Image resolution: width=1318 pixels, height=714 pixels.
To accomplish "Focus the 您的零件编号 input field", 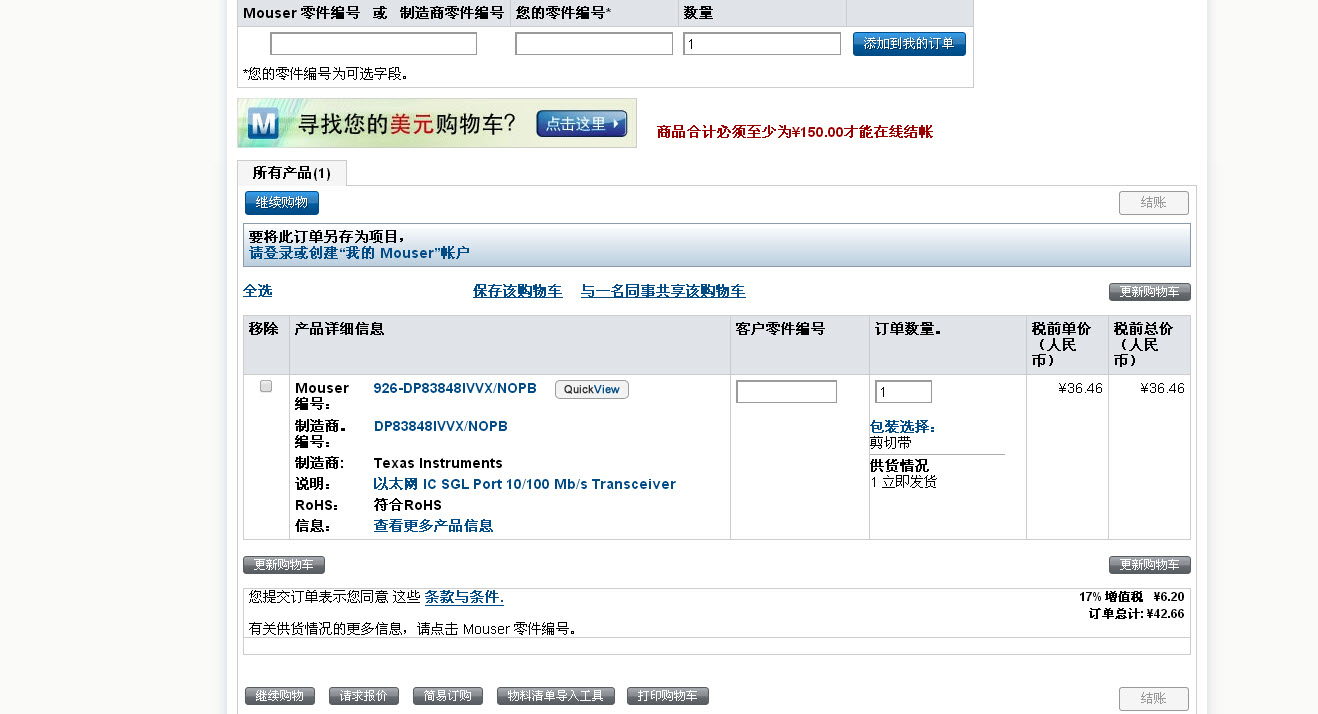I will tap(594, 44).
